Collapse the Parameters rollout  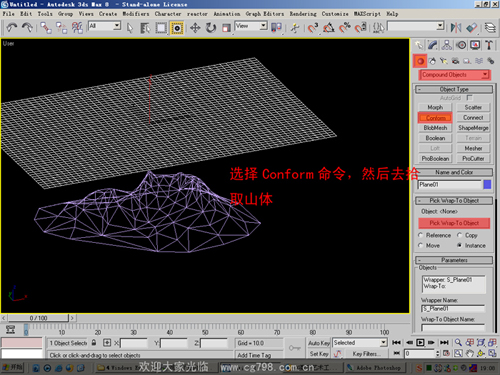pyautogui.click(x=454, y=260)
